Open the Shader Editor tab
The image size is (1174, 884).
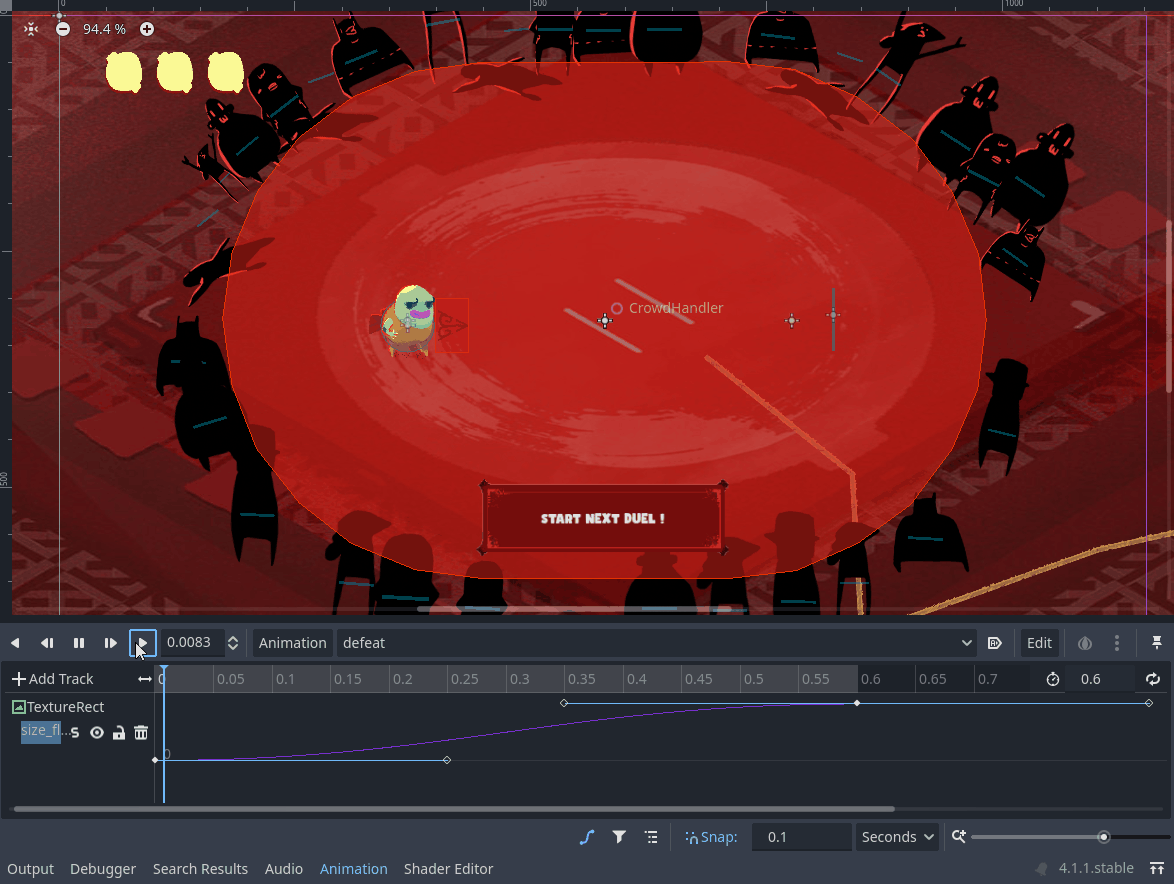[448, 869]
